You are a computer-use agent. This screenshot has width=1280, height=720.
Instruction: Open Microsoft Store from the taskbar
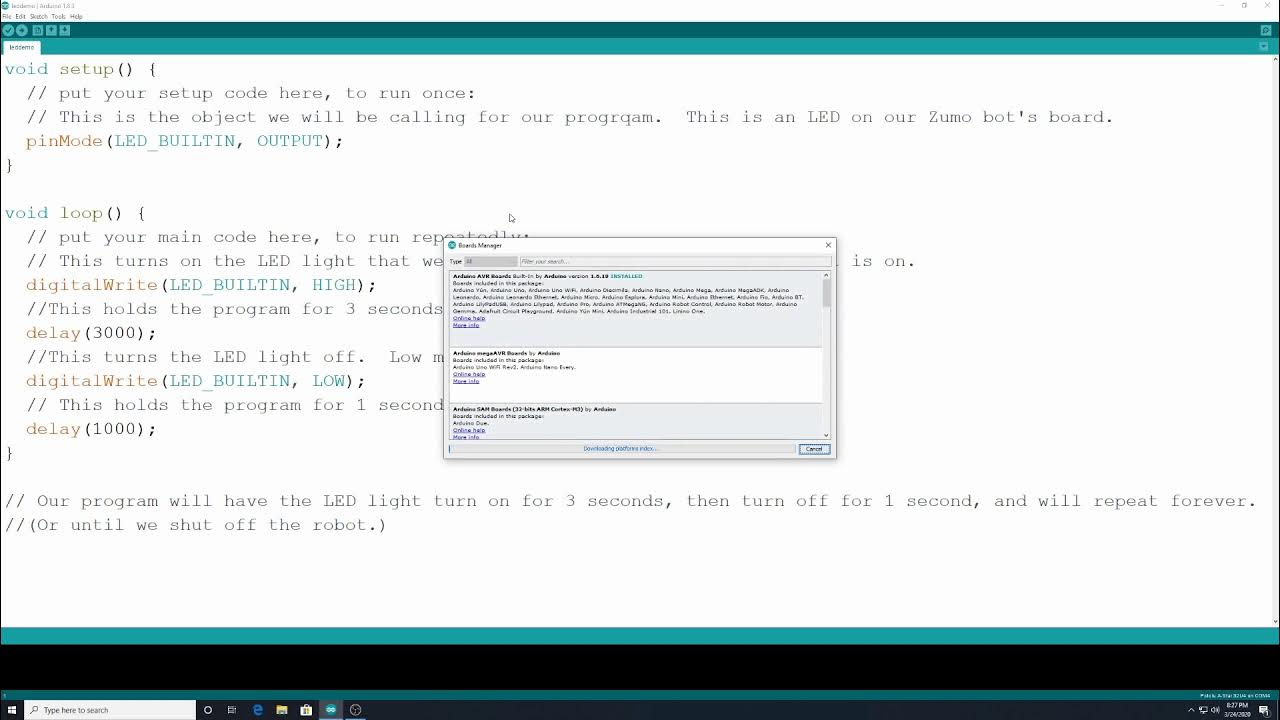coord(306,710)
